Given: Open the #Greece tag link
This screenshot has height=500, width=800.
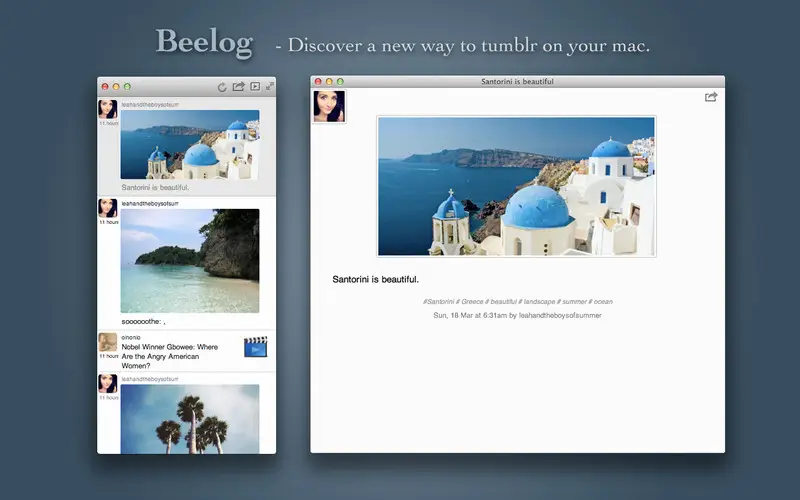Looking at the screenshot, I should point(469,302).
